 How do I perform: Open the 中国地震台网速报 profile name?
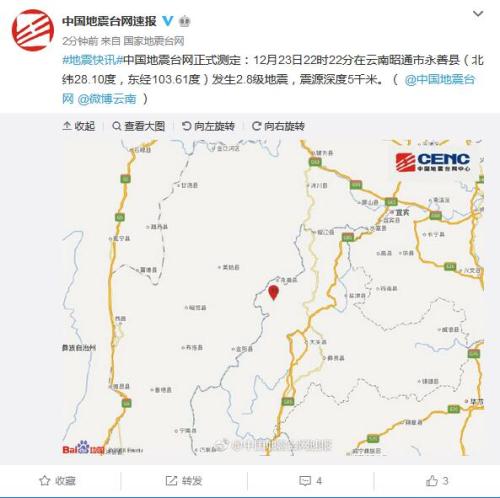(x=109, y=21)
